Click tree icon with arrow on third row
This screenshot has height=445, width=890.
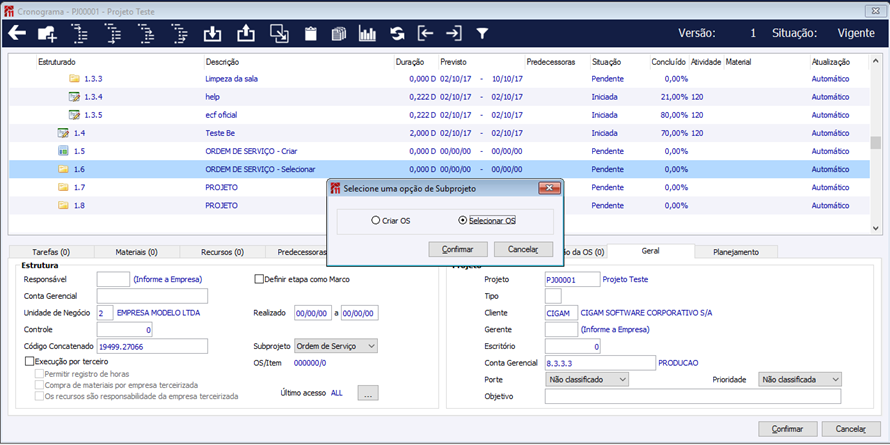click(x=146, y=34)
